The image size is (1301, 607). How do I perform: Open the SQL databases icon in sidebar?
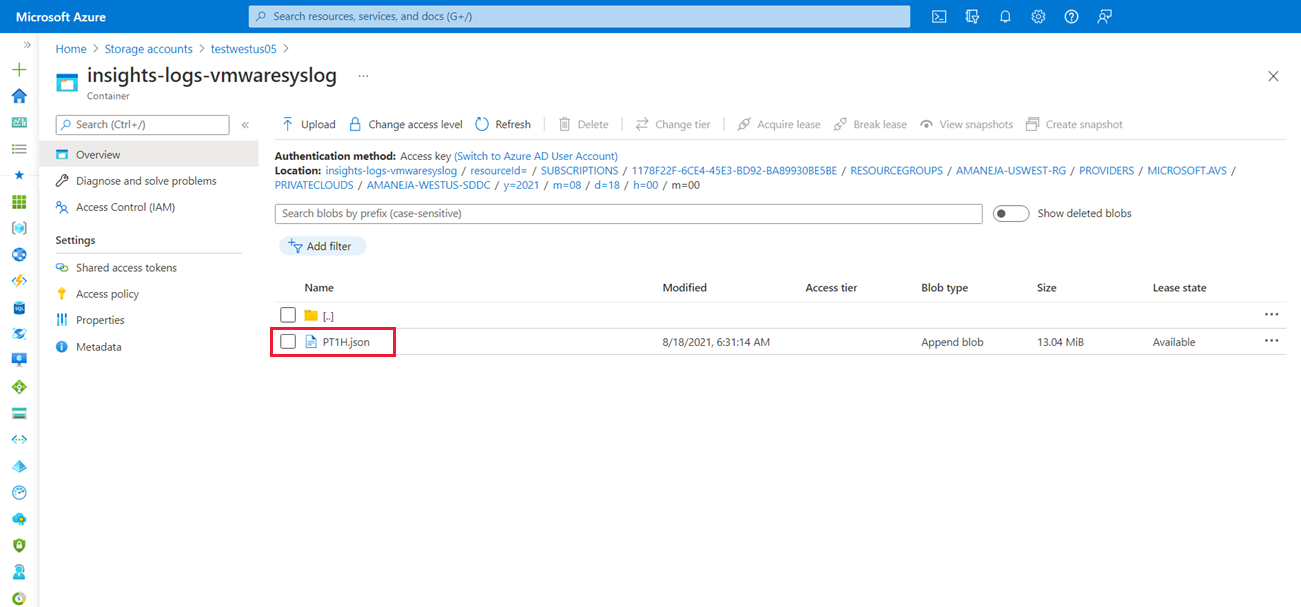pyautogui.click(x=19, y=308)
